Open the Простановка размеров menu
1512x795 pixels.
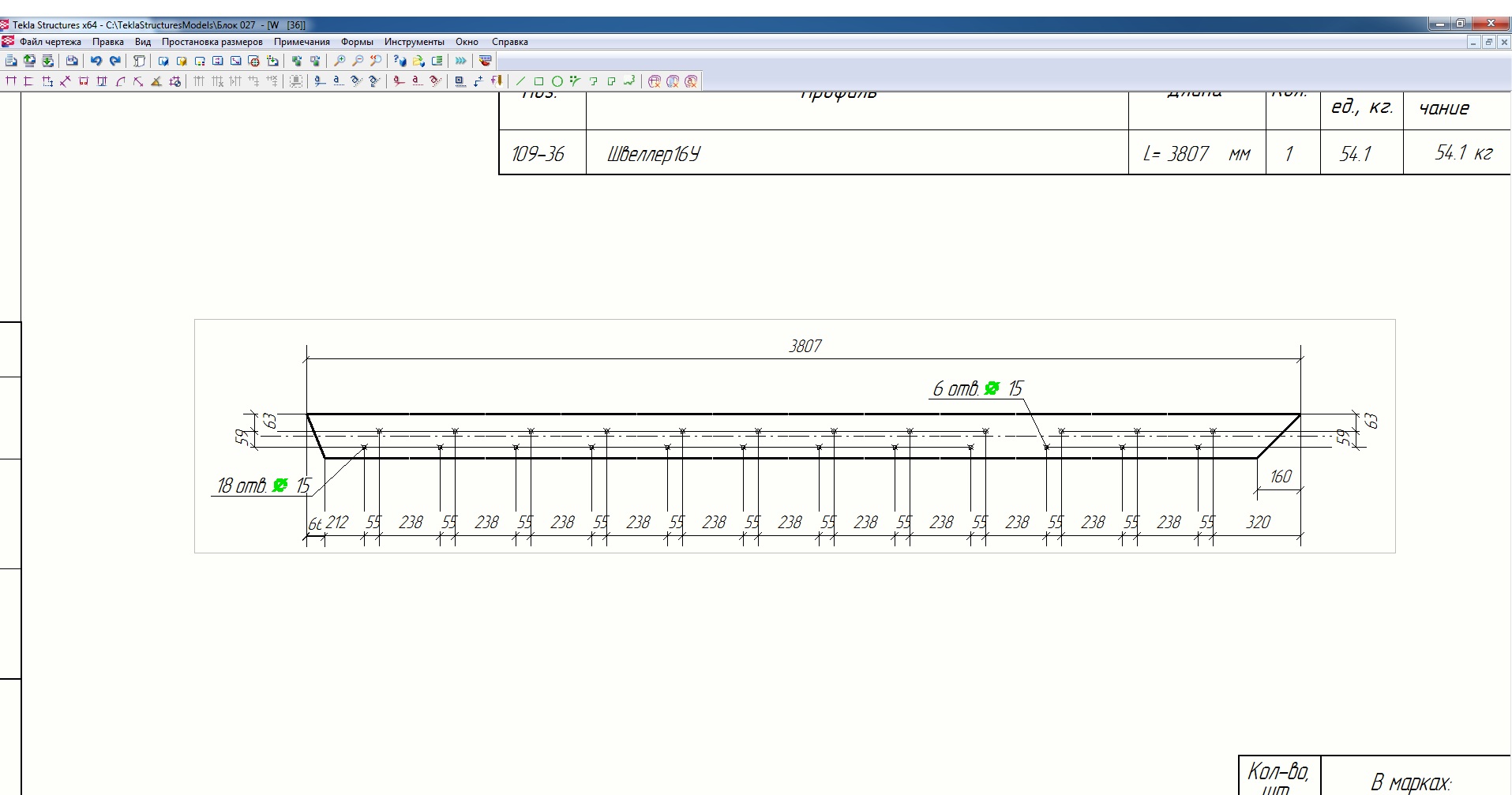click(x=212, y=42)
